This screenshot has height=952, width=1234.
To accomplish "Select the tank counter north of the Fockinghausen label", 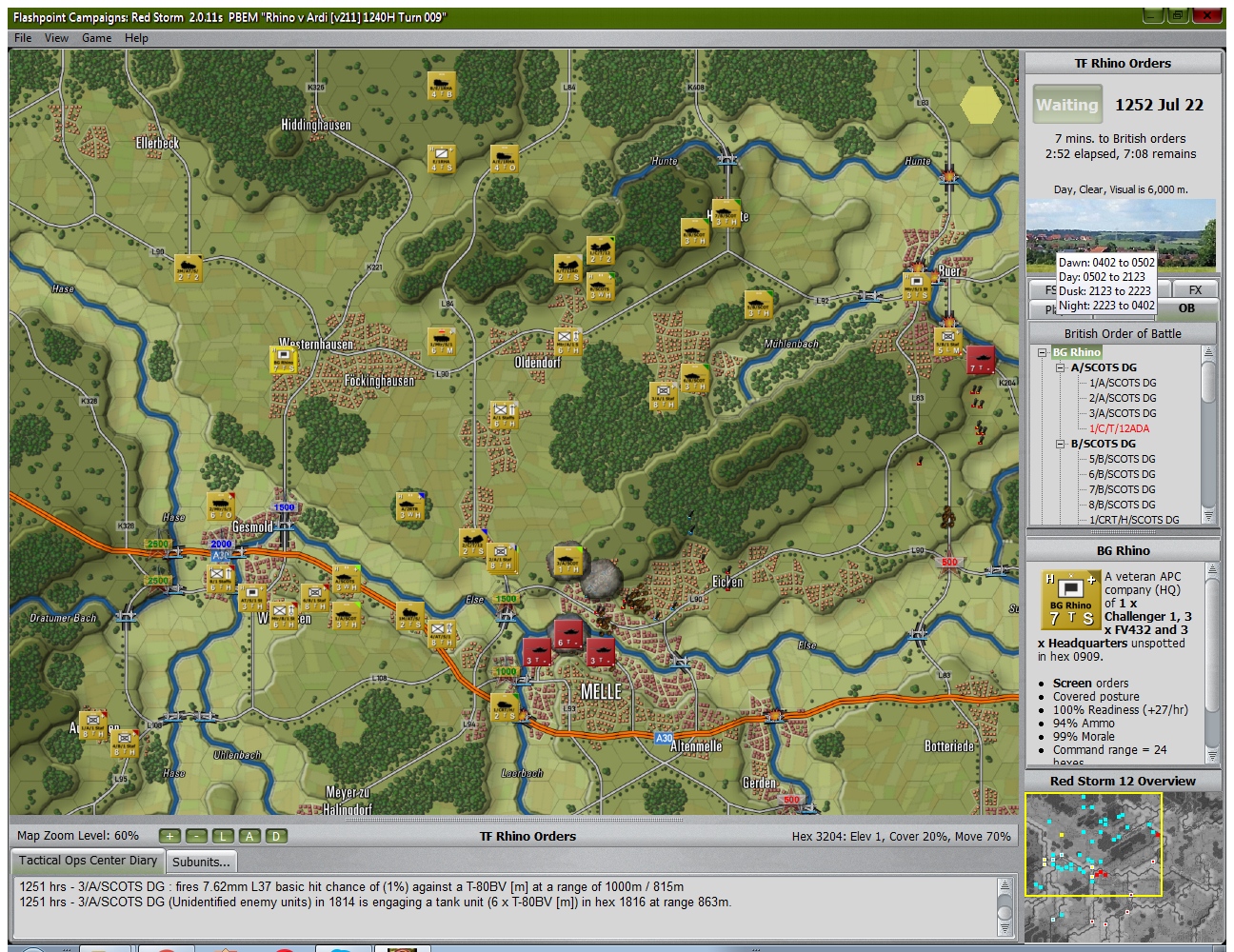I will tap(441, 342).
